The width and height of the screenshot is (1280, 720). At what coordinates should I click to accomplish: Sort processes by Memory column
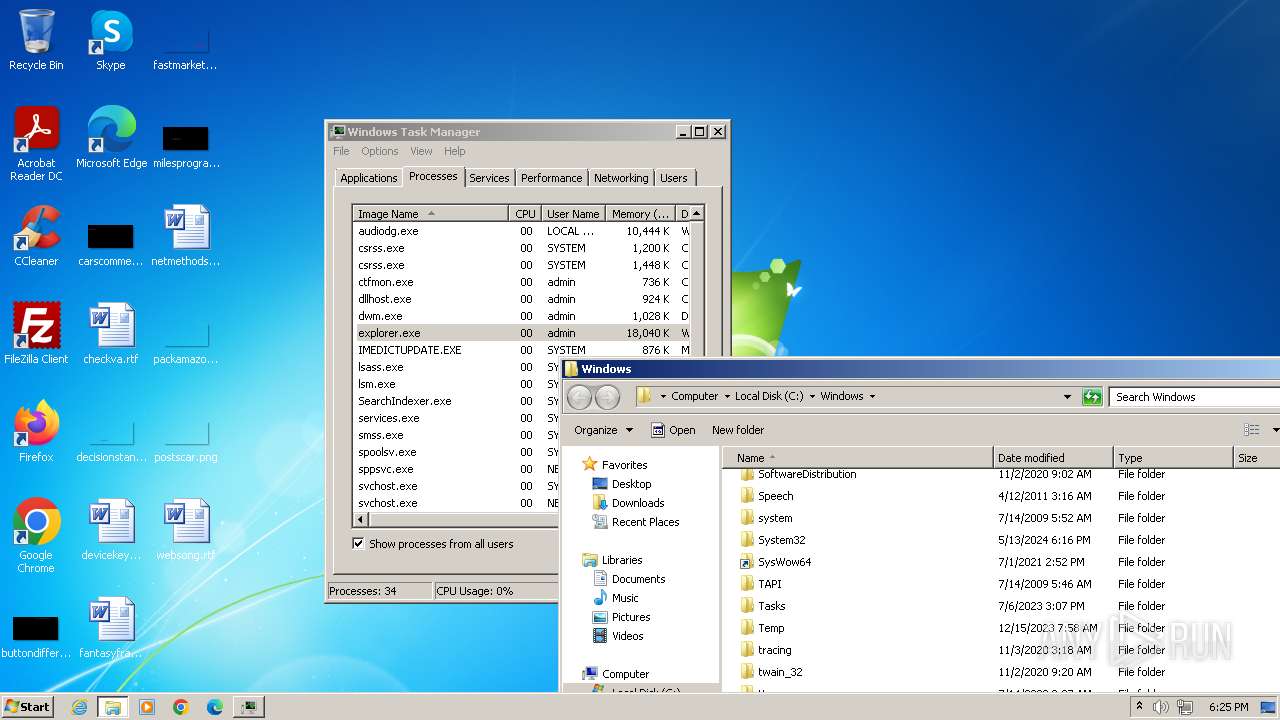[641, 213]
